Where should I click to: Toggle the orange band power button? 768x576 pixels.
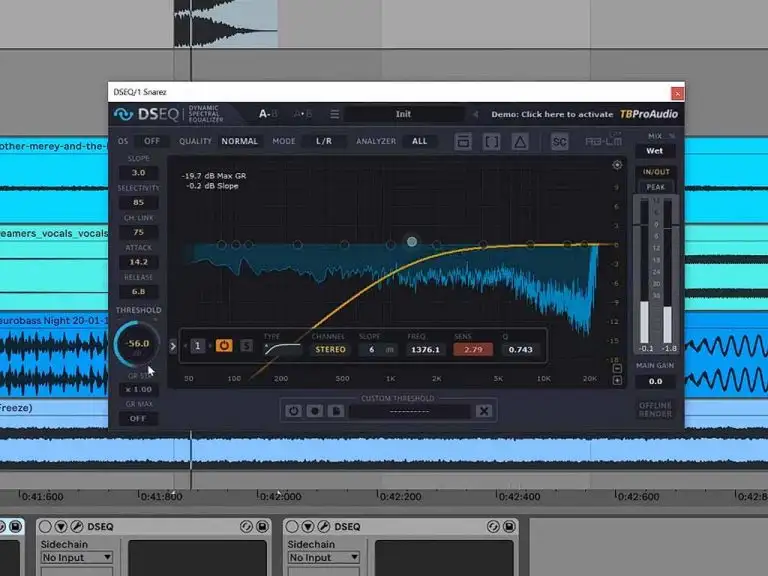click(x=224, y=346)
